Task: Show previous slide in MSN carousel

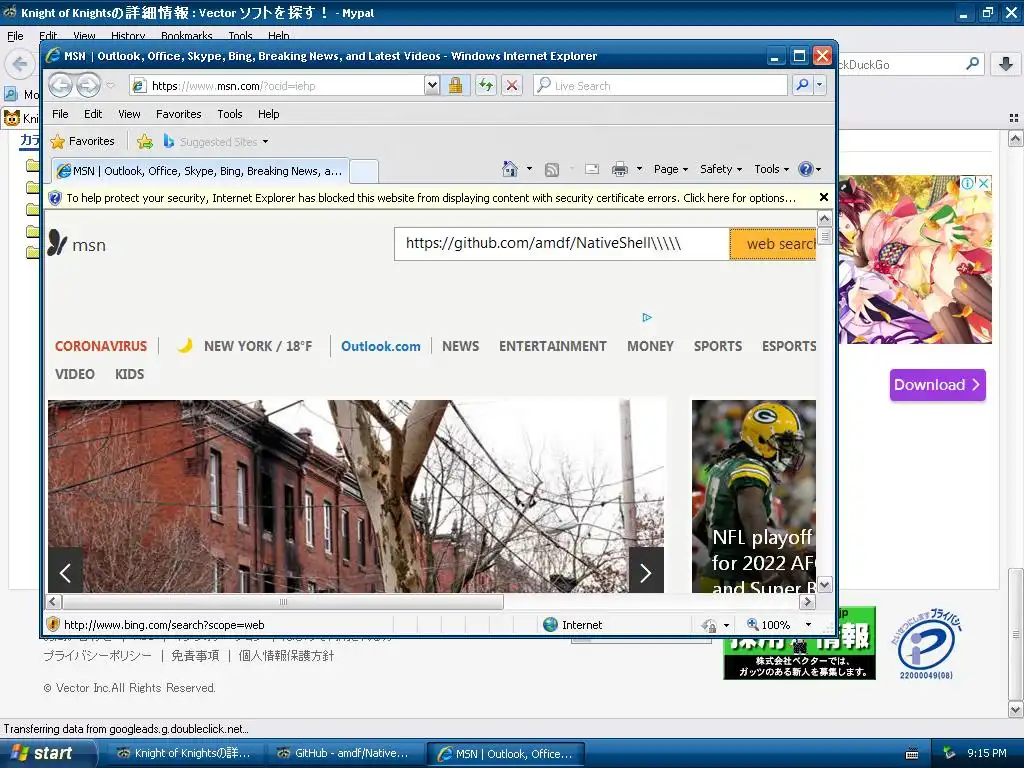Action: (65, 573)
